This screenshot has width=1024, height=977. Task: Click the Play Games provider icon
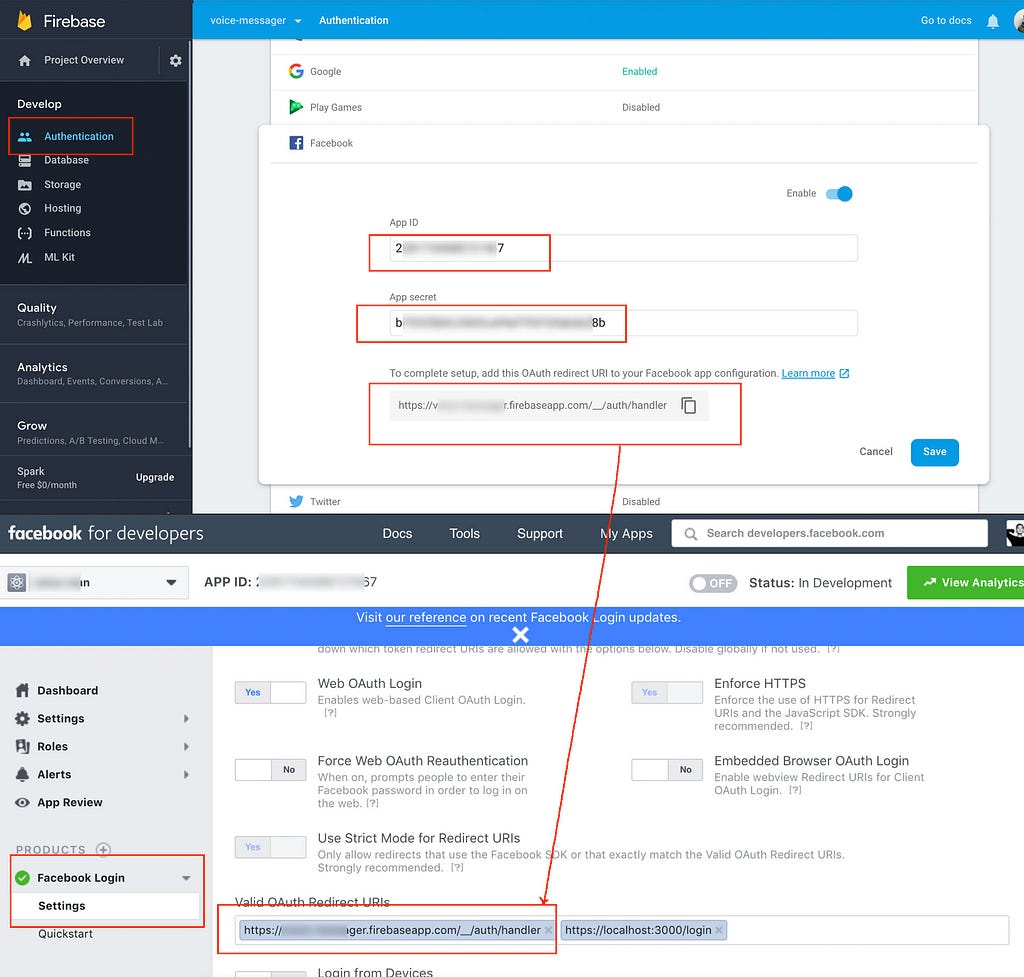pos(296,106)
